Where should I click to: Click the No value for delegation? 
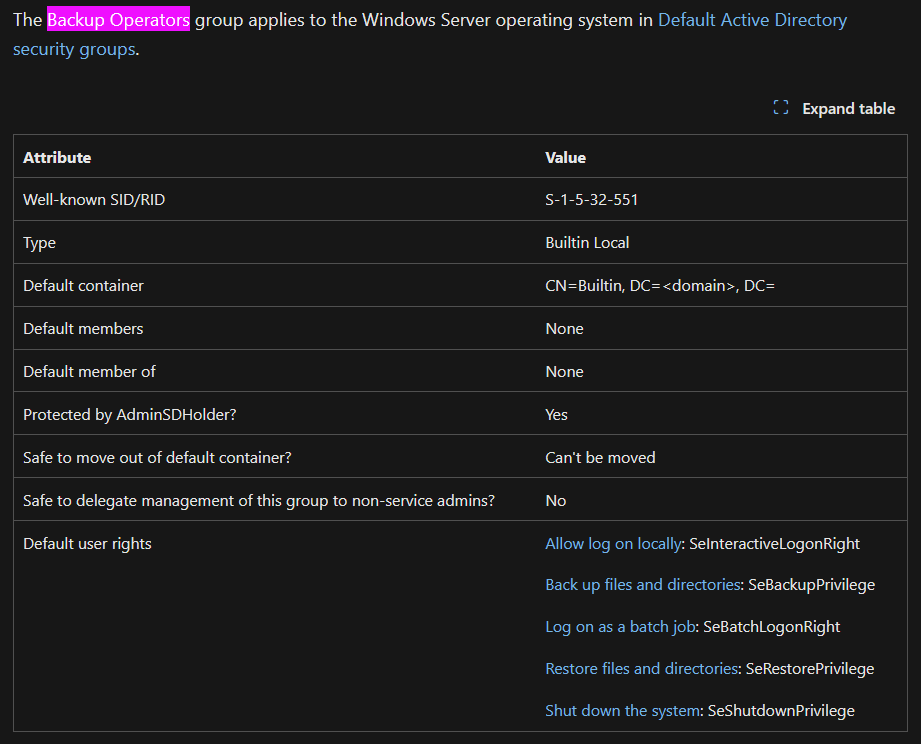[x=555, y=501]
